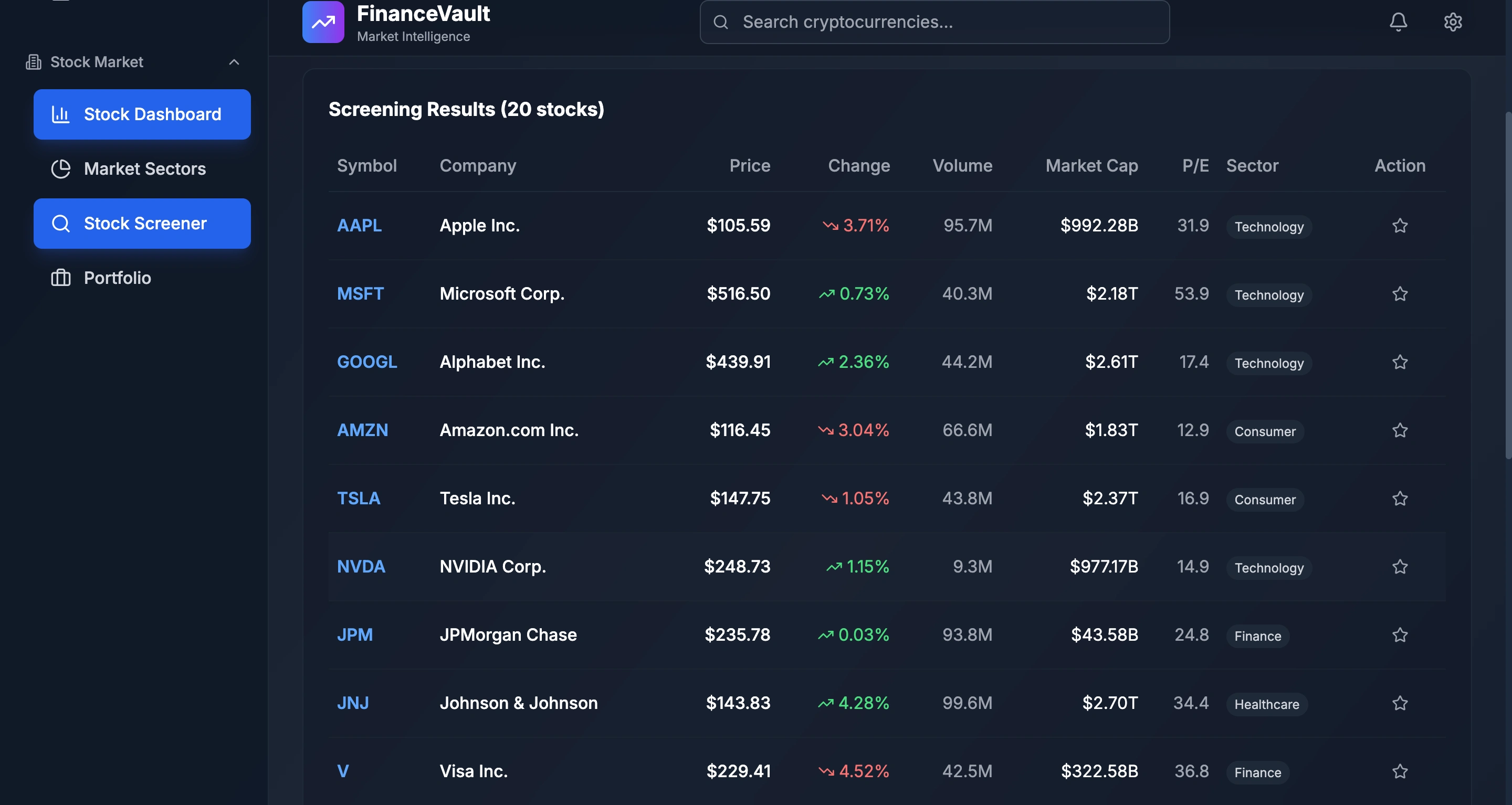Collapse the Stock Market sidebar section
Viewport: 1512px width, 805px height.
click(234, 62)
